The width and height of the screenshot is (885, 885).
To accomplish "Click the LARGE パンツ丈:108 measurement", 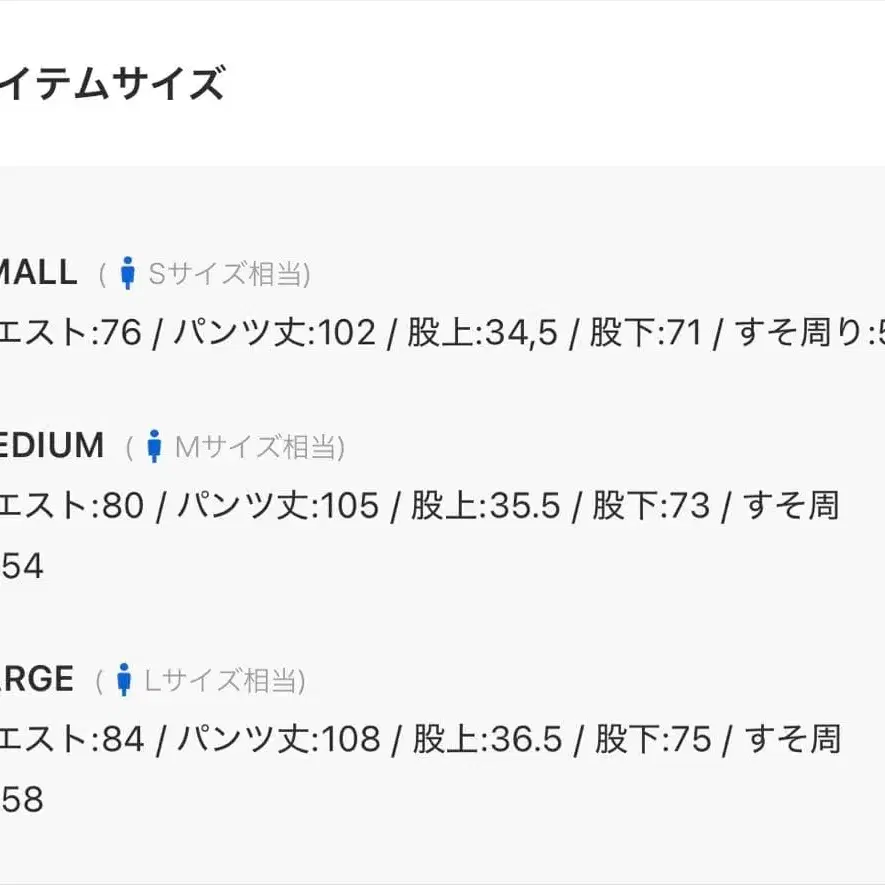I will (x=279, y=740).
